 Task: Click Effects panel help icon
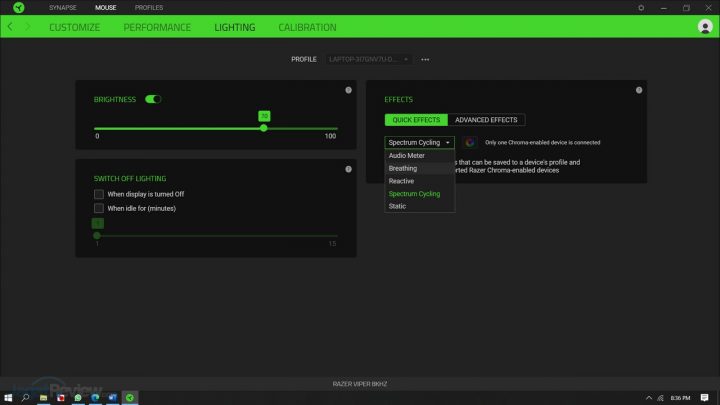pyautogui.click(x=638, y=91)
